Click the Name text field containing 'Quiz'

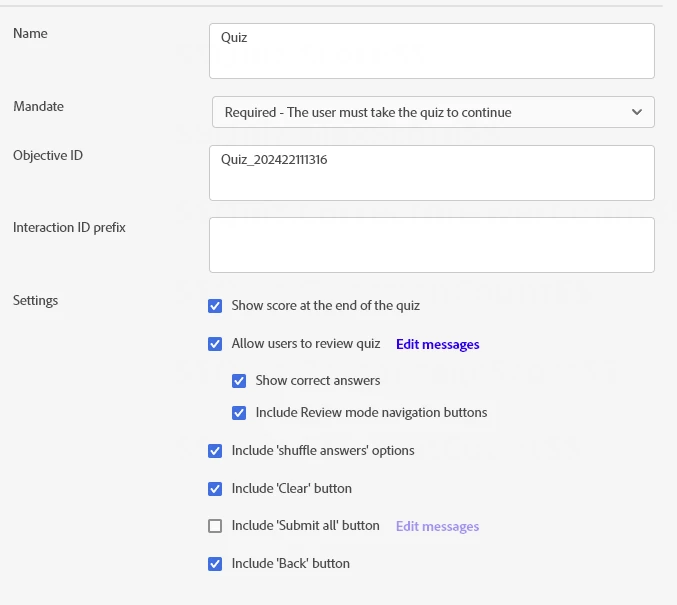click(x=431, y=51)
